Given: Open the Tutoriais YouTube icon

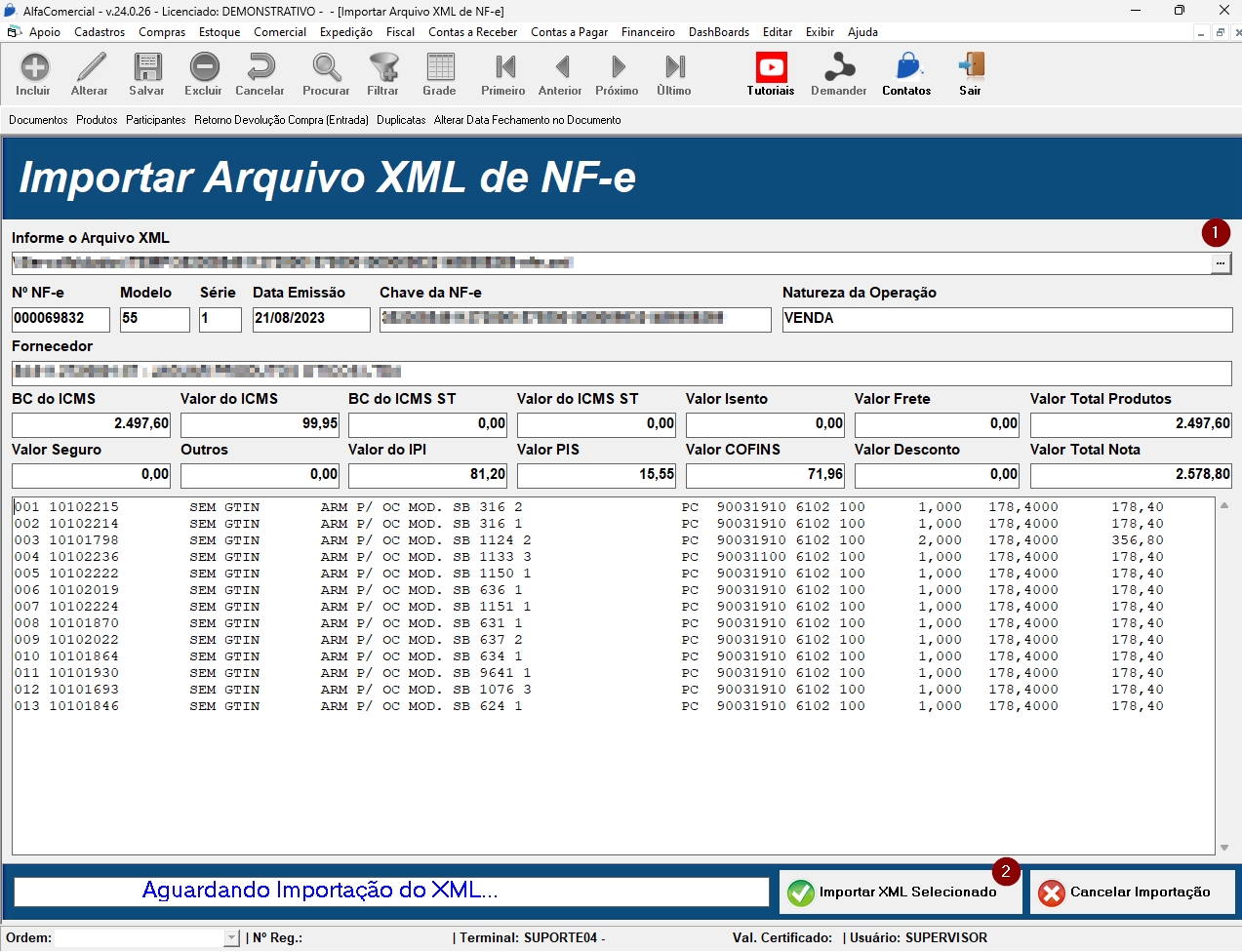Looking at the screenshot, I should pos(771,67).
